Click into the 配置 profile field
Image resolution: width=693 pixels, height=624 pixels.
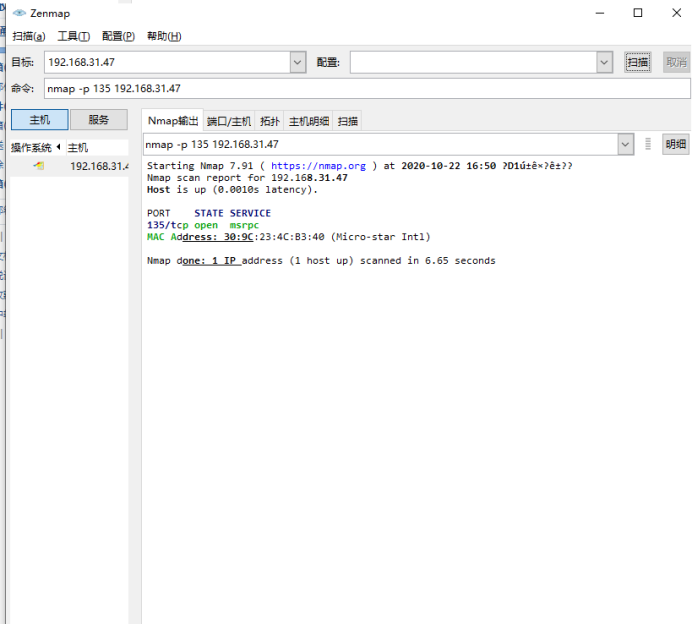(473, 62)
